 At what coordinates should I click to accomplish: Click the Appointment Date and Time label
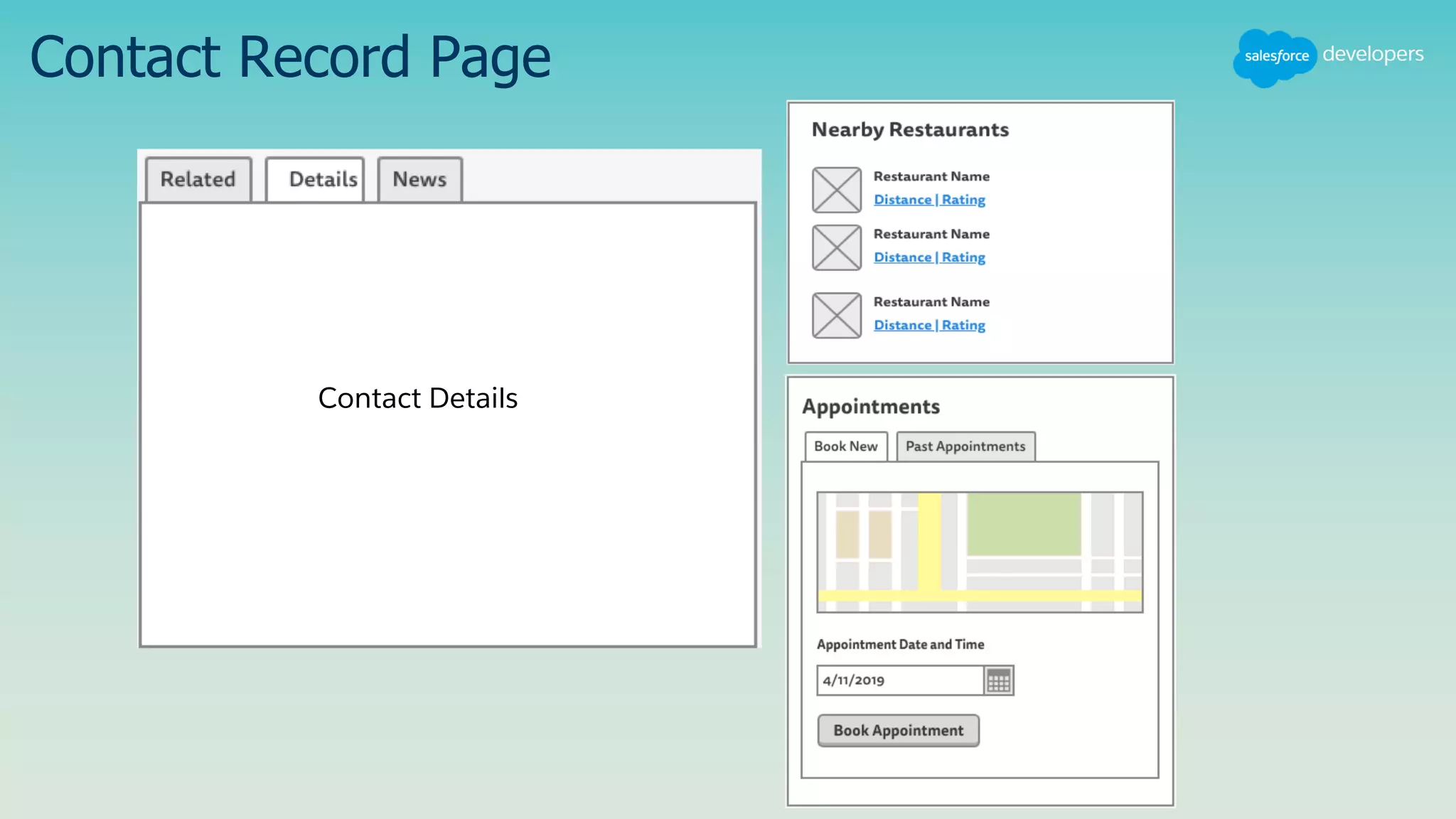[901, 644]
